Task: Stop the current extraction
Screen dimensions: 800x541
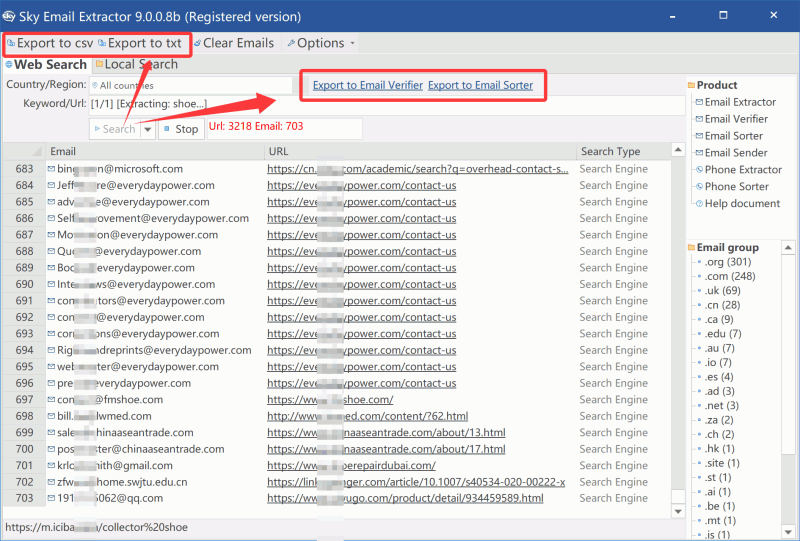Action: tap(180, 129)
